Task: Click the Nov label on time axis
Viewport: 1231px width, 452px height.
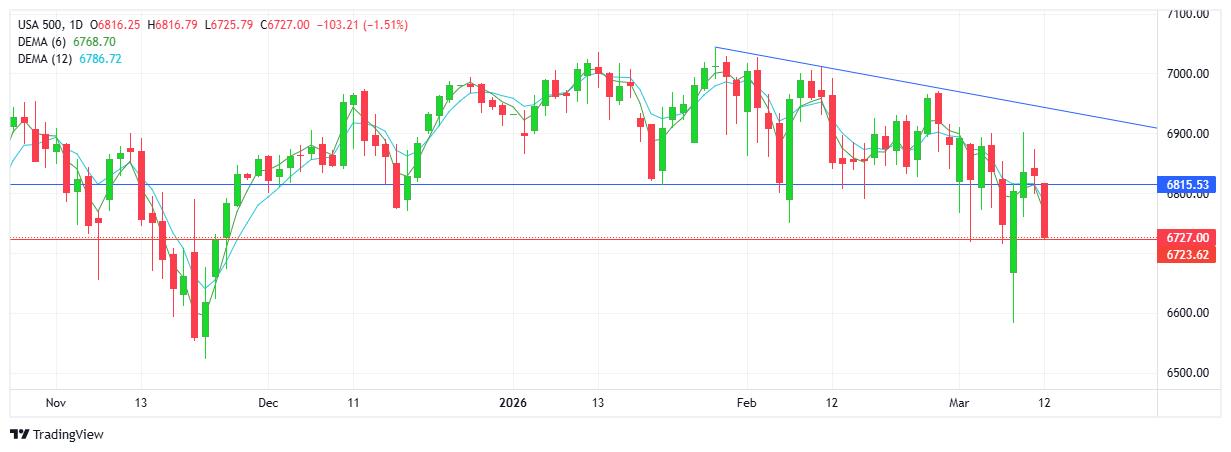Action: click(56, 402)
